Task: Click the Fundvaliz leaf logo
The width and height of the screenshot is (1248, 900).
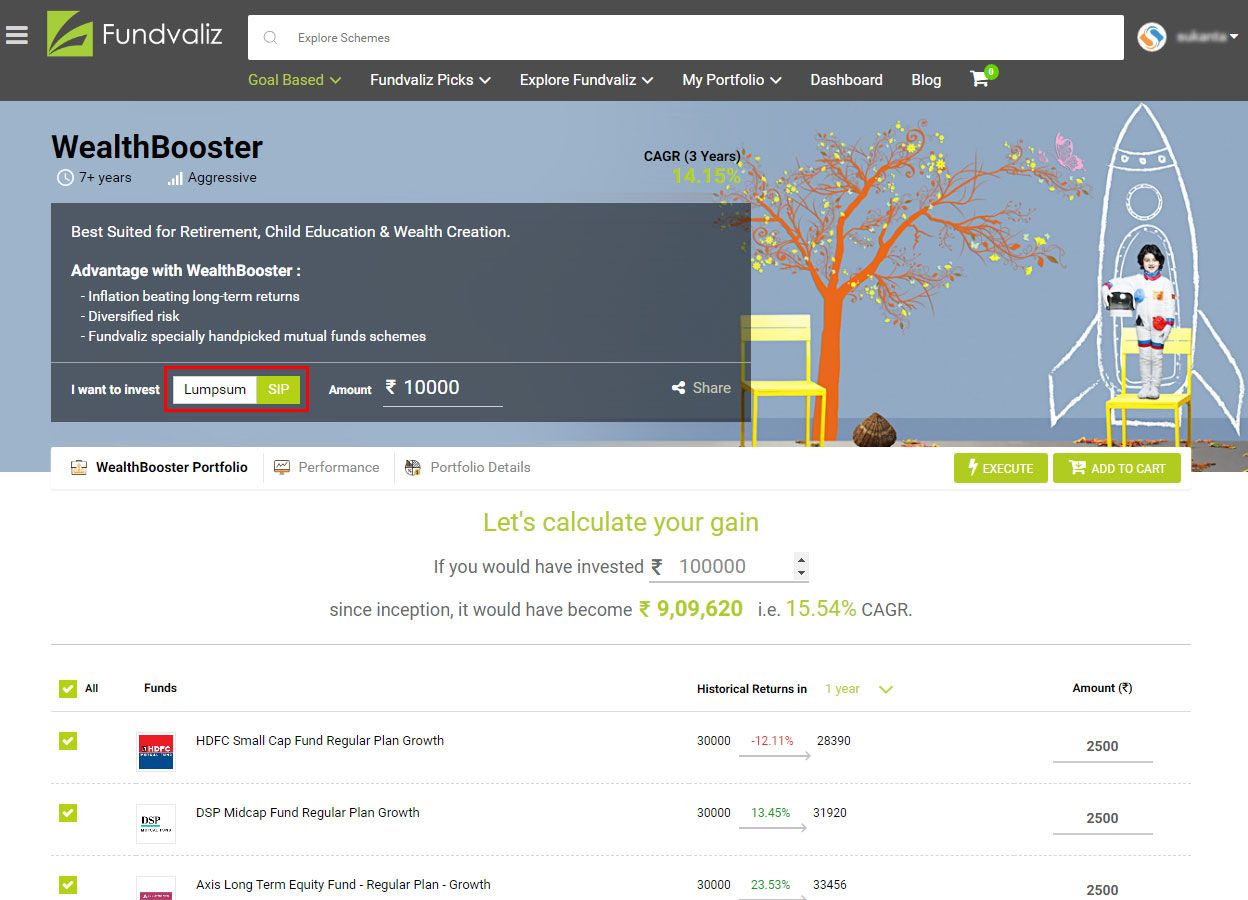Action: tap(69, 33)
